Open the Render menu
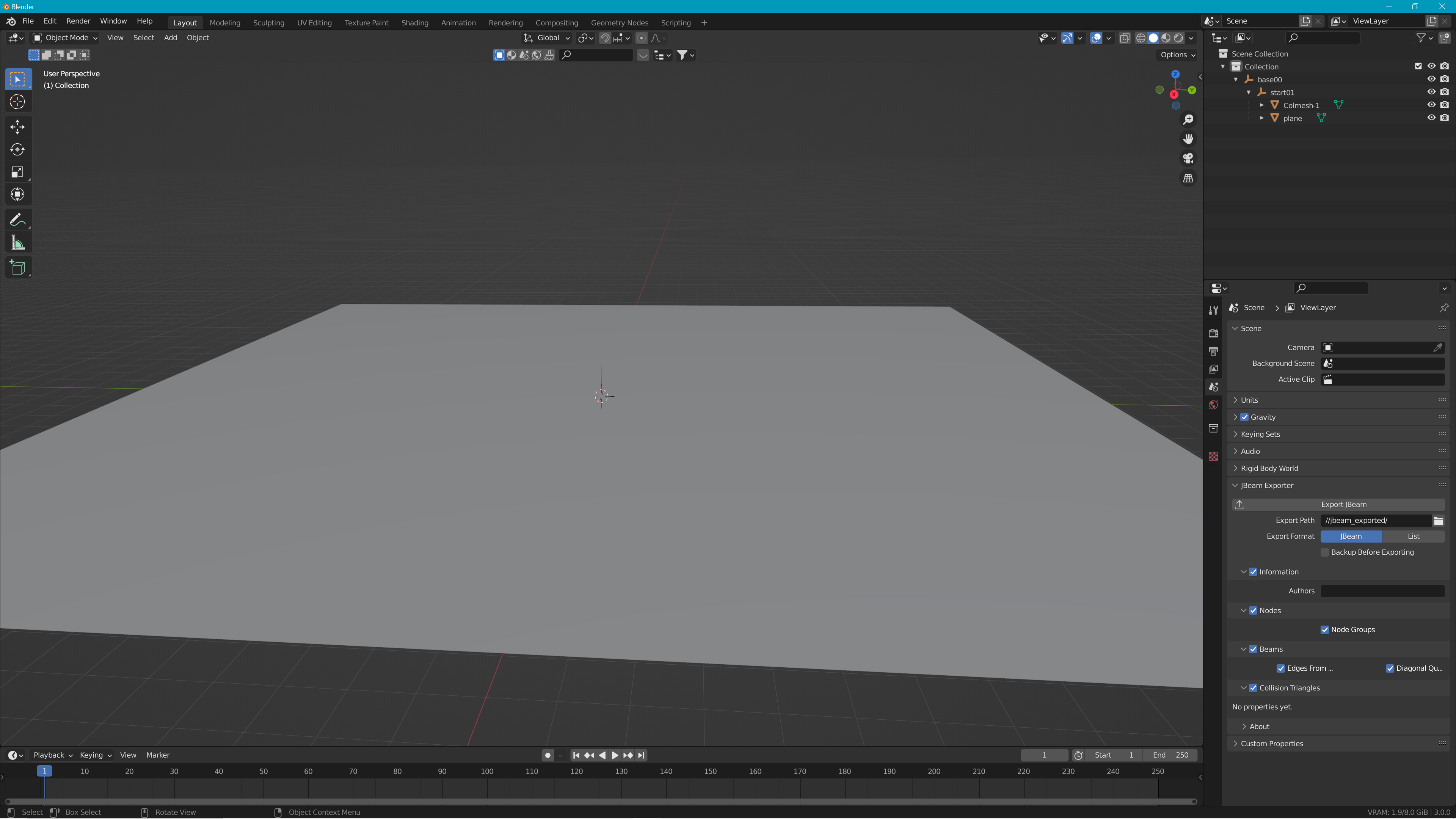Image resolution: width=1456 pixels, height=819 pixels. 78,21
